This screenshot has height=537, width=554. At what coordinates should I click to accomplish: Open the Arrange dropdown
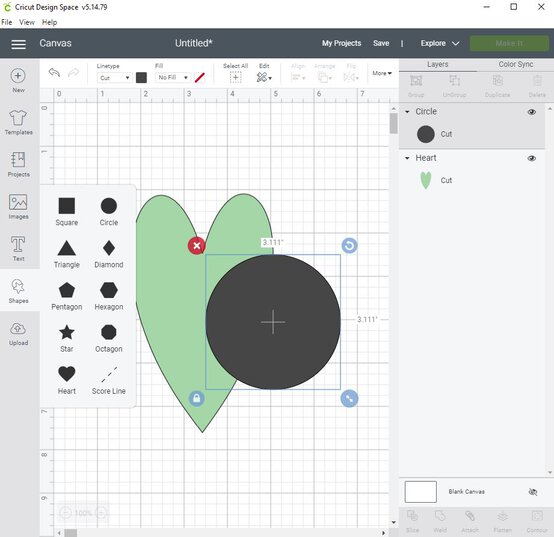325,77
